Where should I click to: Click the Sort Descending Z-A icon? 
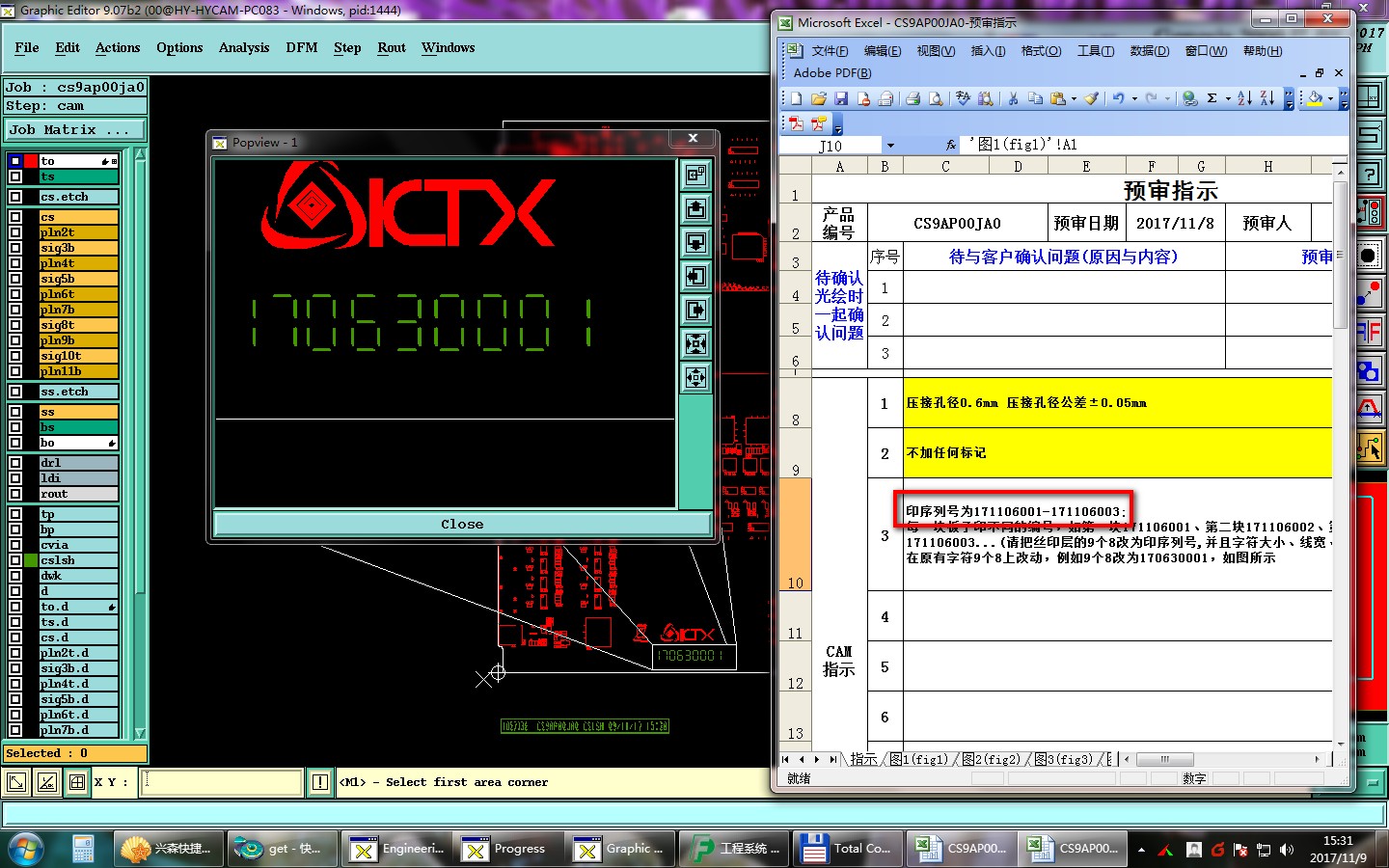point(1267,98)
